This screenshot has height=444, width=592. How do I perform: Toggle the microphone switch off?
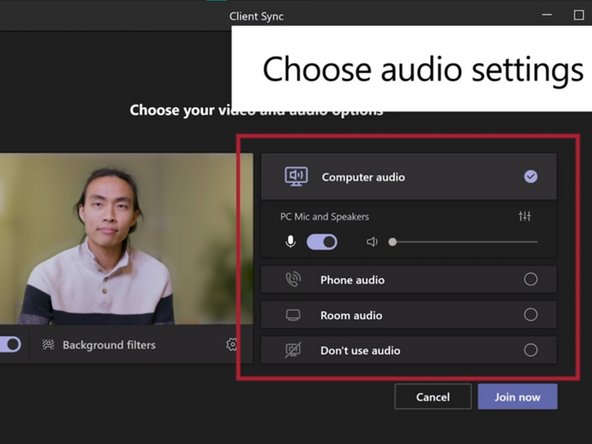[322, 242]
